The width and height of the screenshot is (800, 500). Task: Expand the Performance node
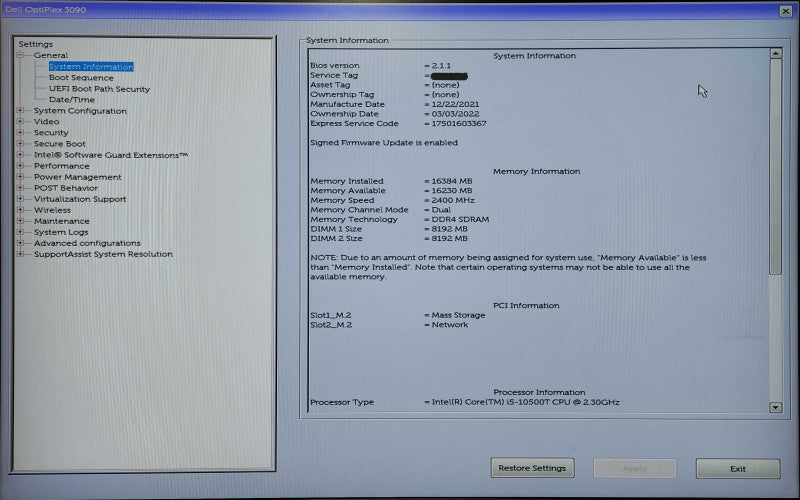(20, 166)
